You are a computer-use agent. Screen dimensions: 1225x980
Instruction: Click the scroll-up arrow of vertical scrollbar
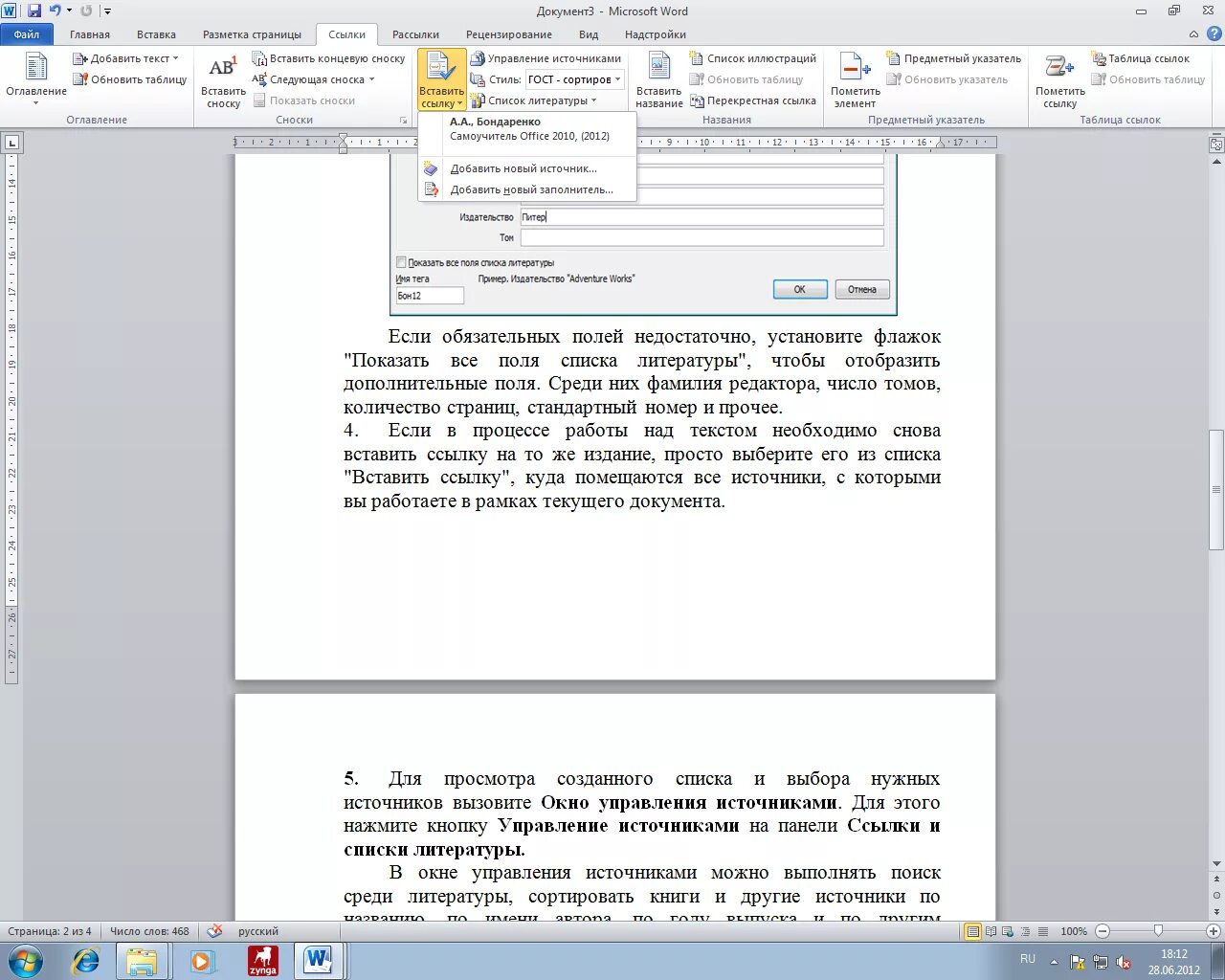point(1216,162)
